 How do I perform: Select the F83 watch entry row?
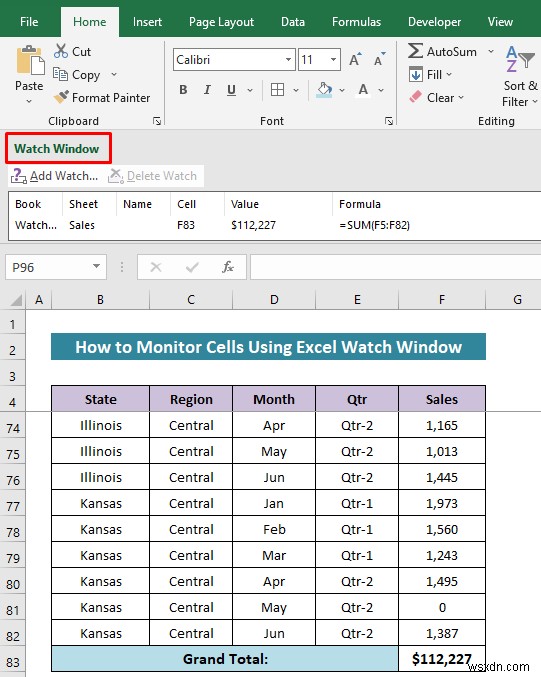coord(274,225)
